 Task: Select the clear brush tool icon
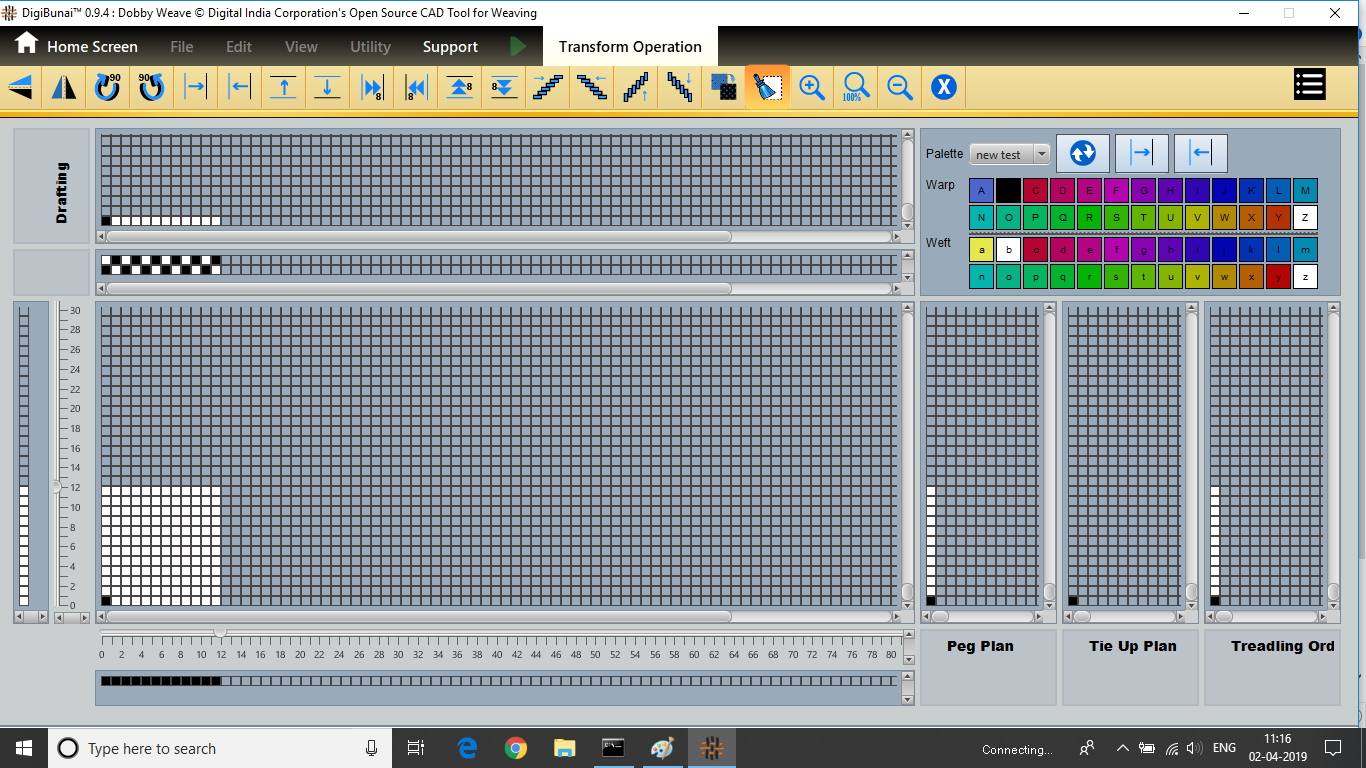pos(767,88)
